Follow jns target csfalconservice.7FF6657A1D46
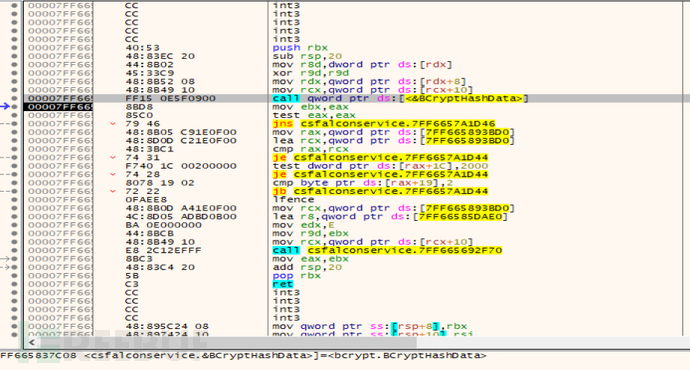Image resolution: width=690 pixels, height=370 pixels. click(x=398, y=124)
